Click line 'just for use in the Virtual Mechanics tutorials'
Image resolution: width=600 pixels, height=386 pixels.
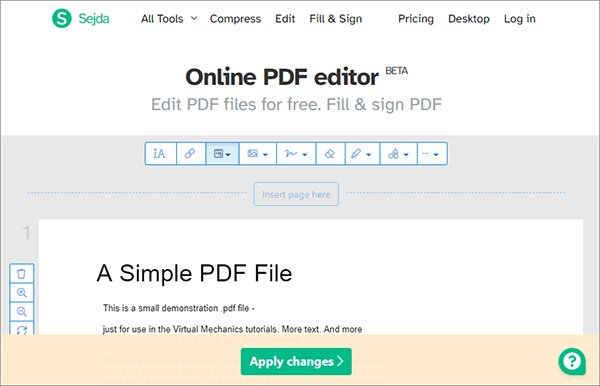190,329
